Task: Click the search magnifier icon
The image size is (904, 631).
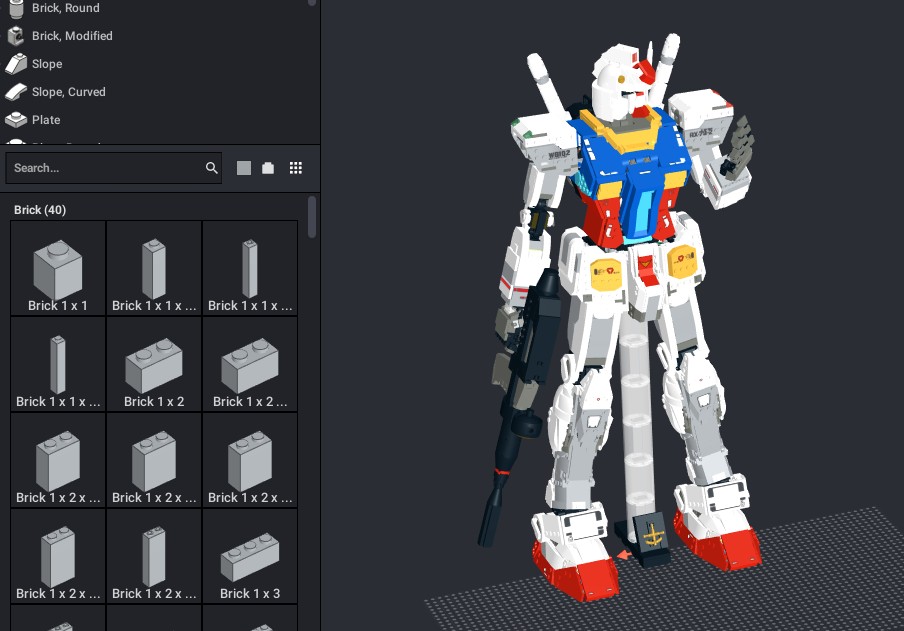Action: (x=211, y=168)
